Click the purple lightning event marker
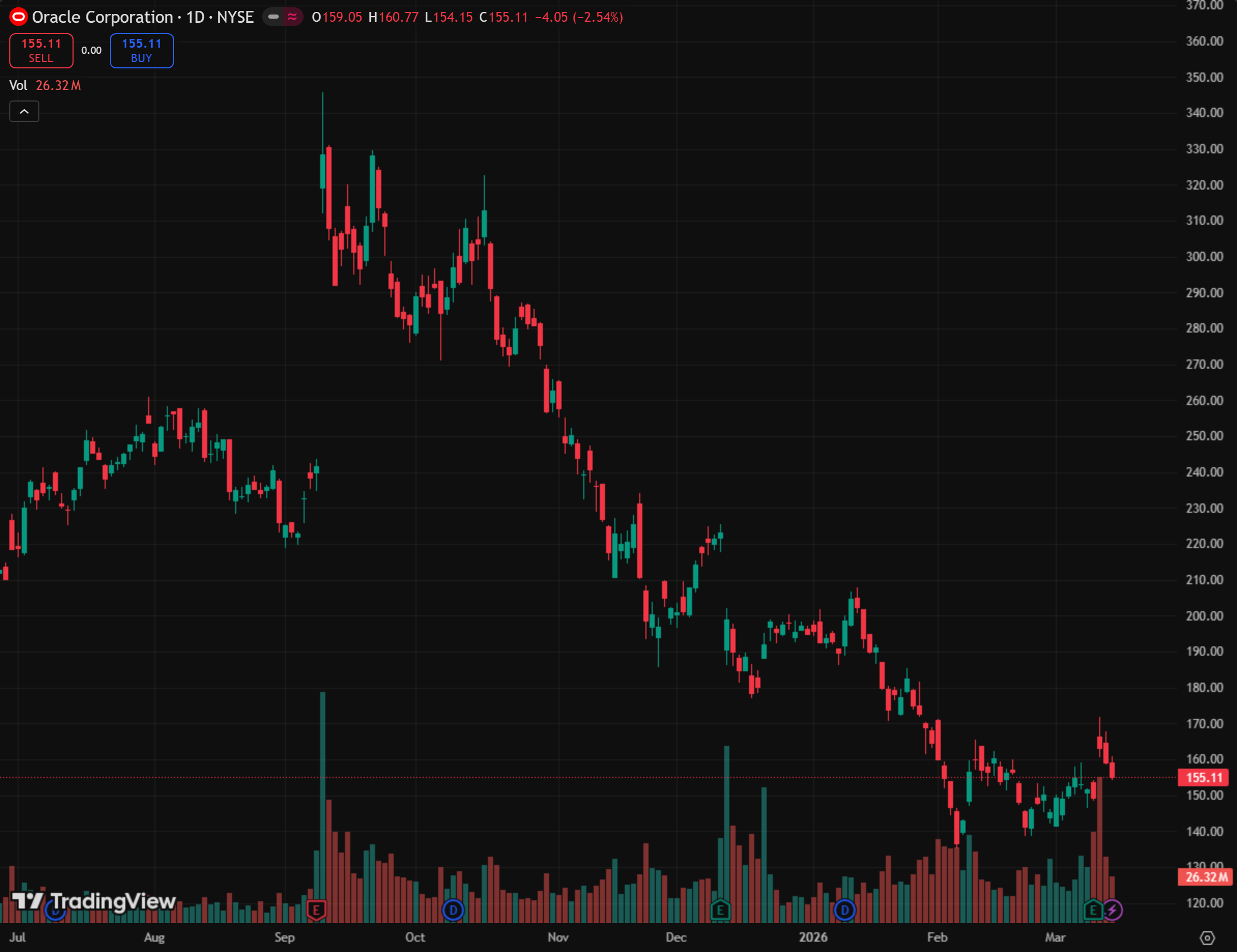The height and width of the screenshot is (952, 1237). pyautogui.click(x=1112, y=910)
